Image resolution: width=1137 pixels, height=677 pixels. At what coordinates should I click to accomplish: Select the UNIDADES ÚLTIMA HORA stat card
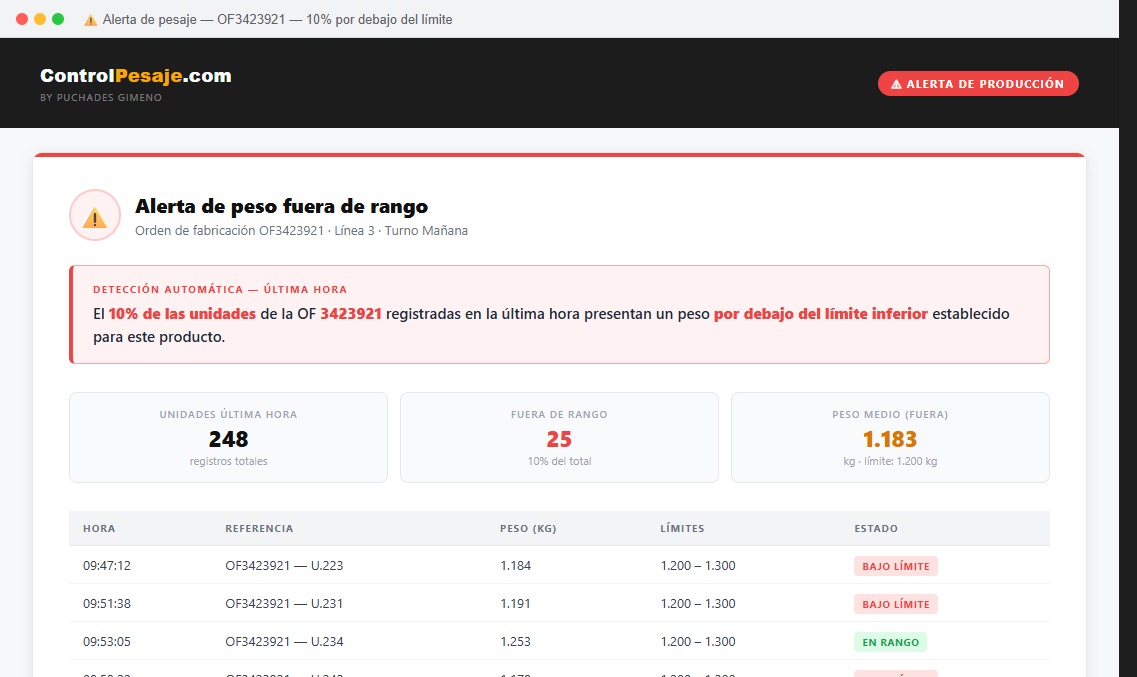(x=228, y=437)
